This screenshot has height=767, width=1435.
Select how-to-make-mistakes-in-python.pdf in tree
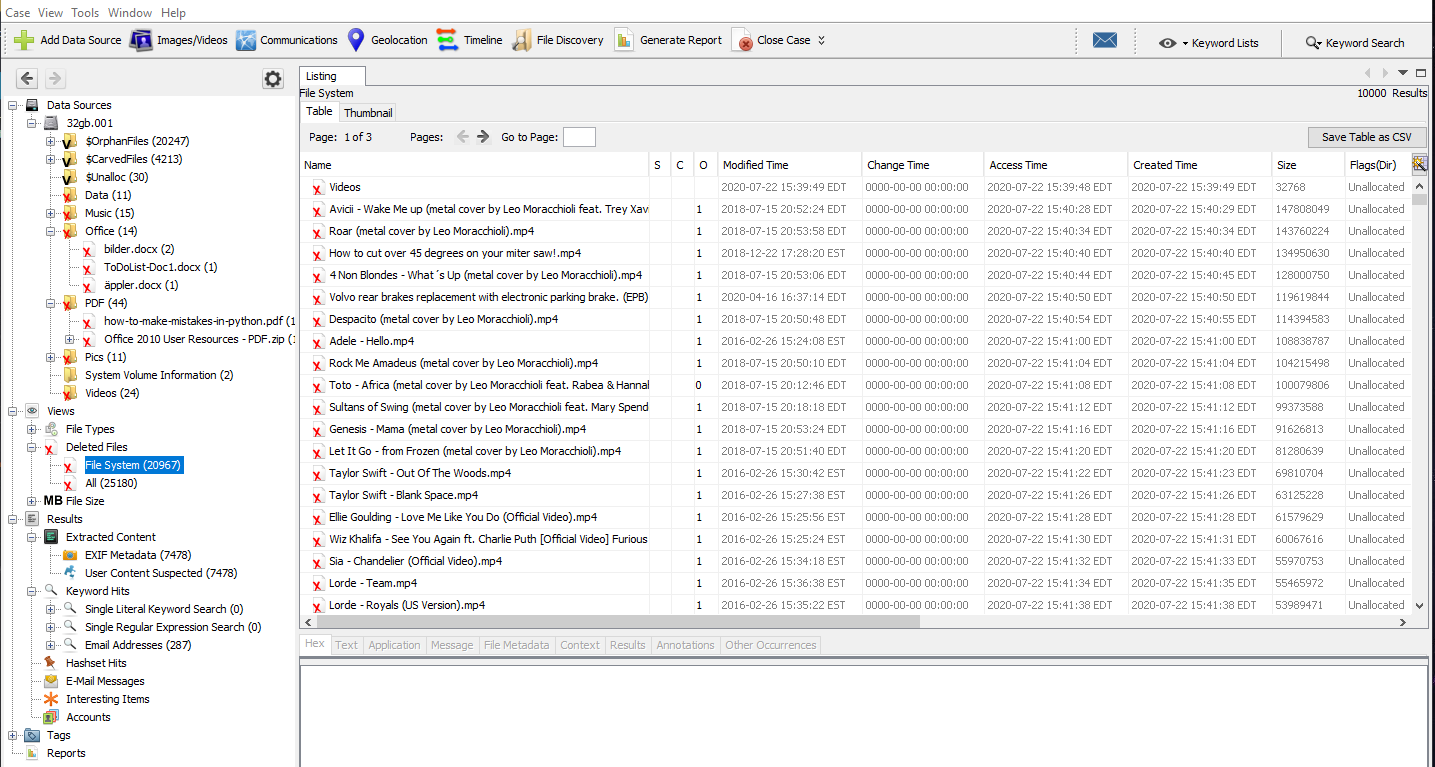199,321
